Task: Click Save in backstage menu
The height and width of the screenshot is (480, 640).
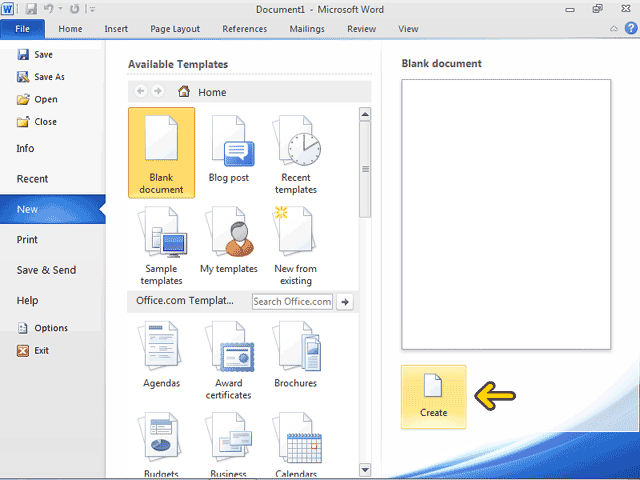Action: coord(35,55)
